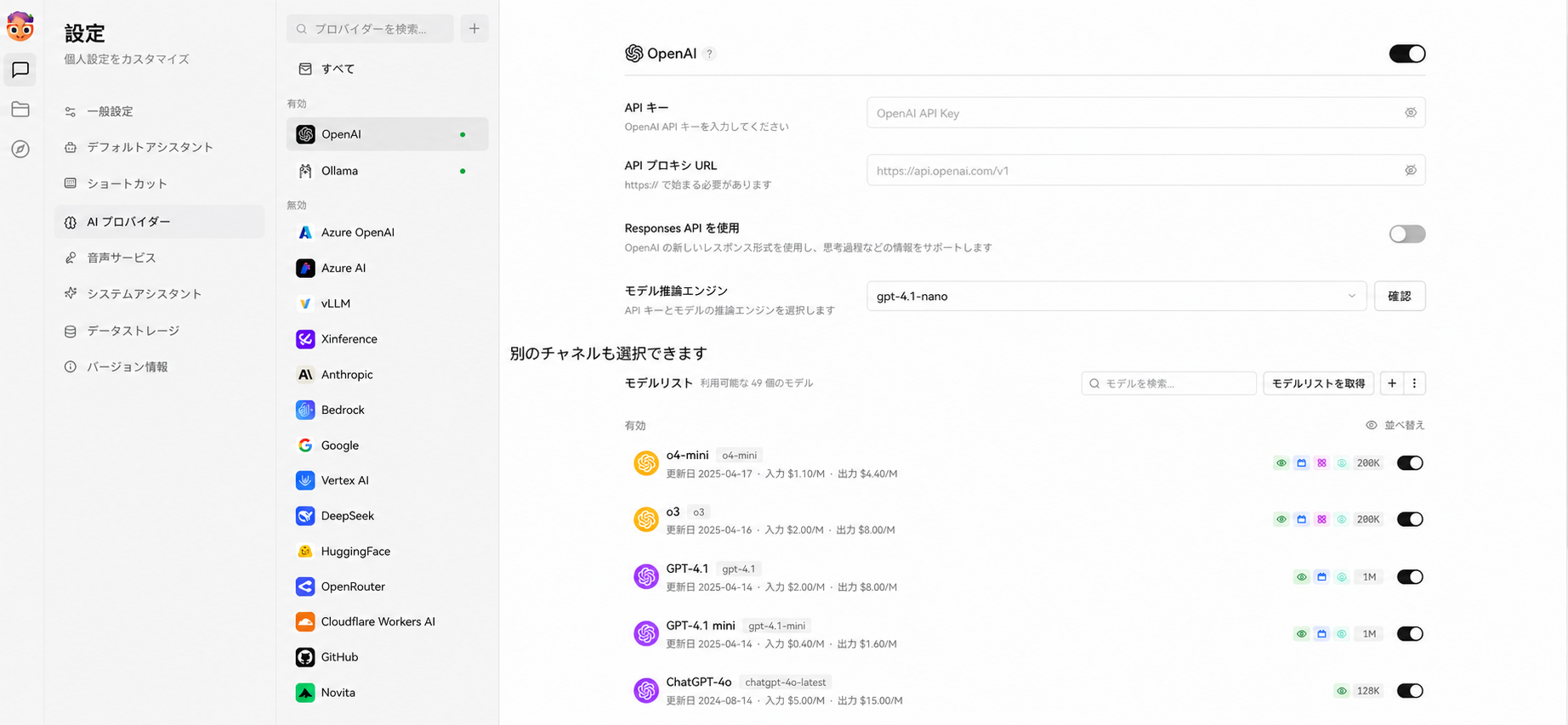Open the discover compass icon
Screen dimensions: 1568x725
point(20,150)
